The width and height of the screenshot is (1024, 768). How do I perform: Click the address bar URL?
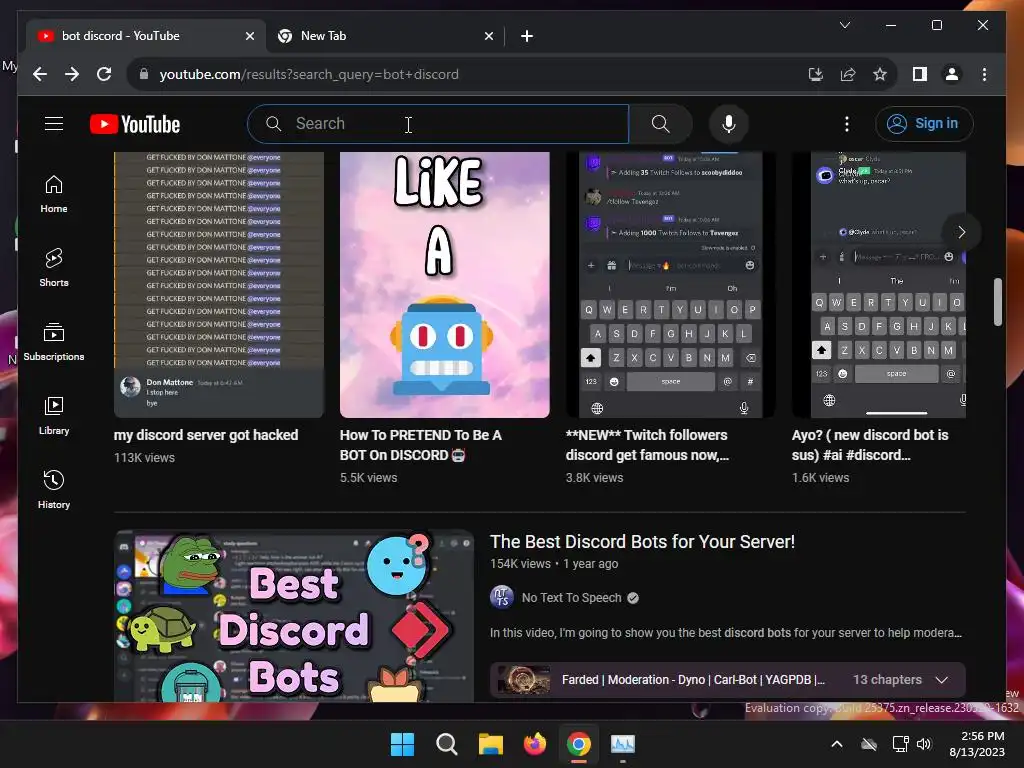[x=309, y=74]
